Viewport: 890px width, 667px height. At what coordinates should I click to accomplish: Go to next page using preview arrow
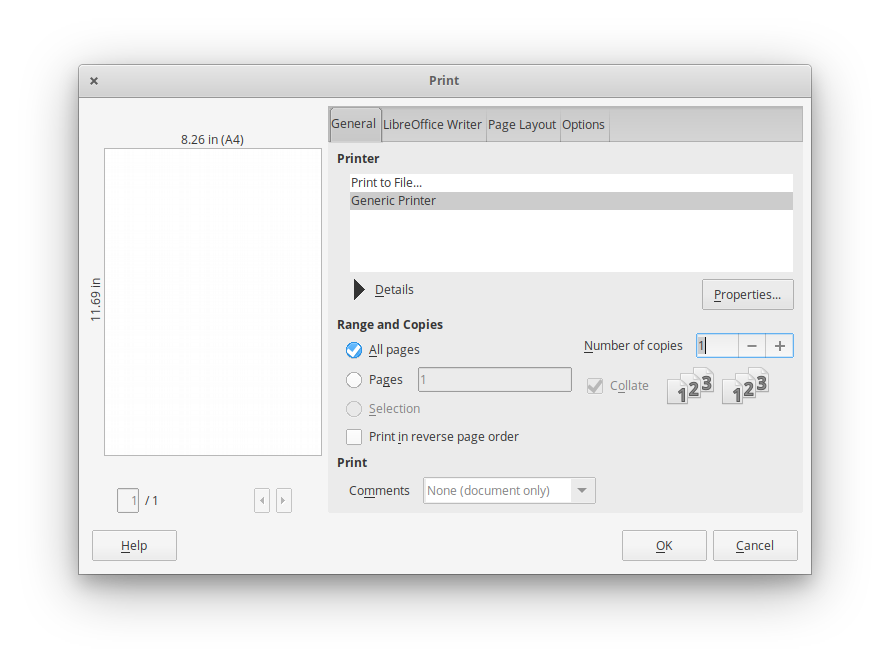click(x=284, y=500)
